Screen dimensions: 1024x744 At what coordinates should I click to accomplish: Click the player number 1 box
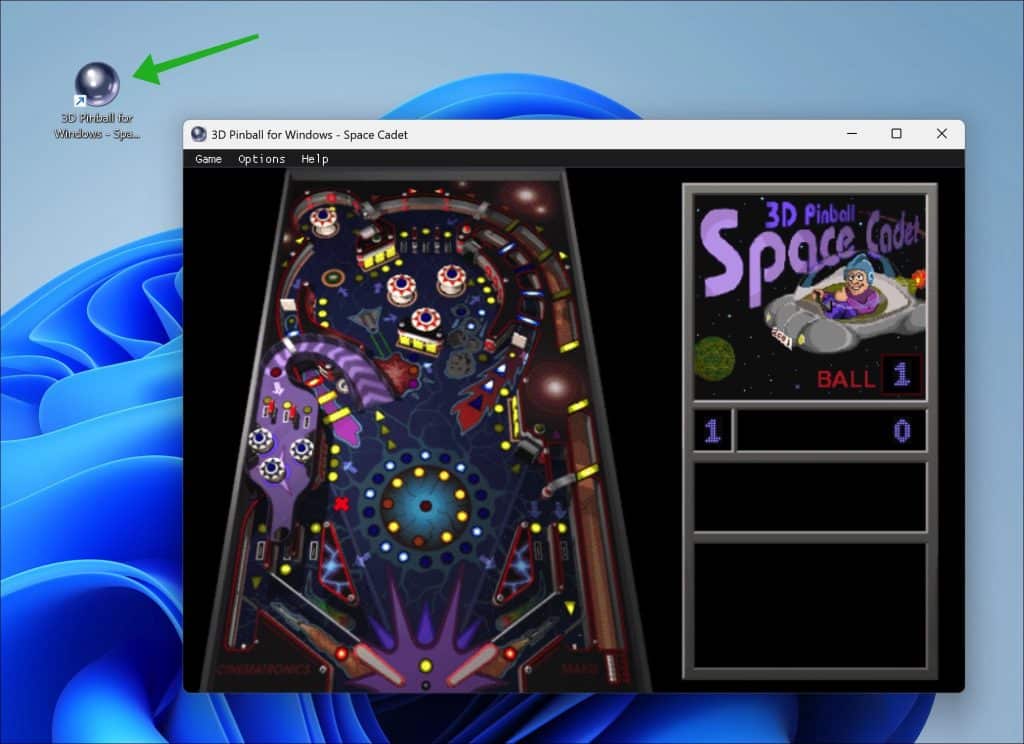click(x=712, y=430)
